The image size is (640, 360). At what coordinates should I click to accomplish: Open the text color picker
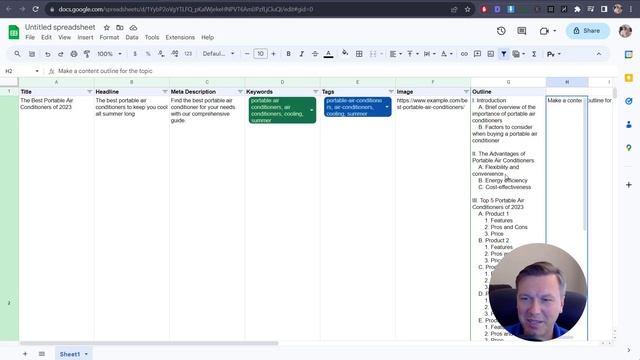click(328, 54)
